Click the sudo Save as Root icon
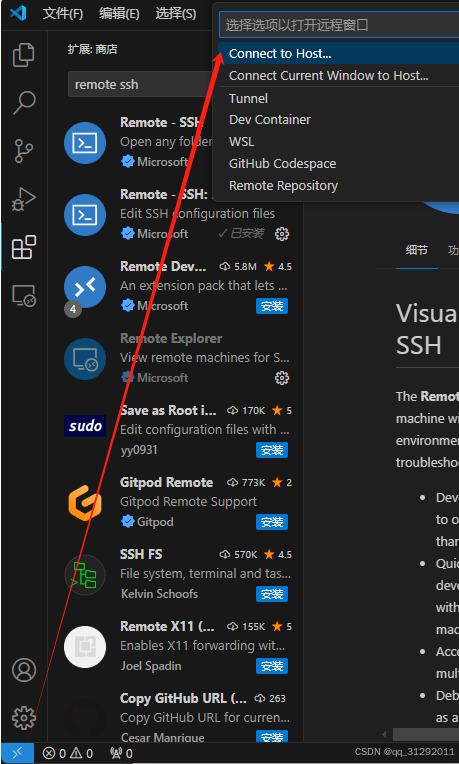459x764 pixels. [85, 426]
